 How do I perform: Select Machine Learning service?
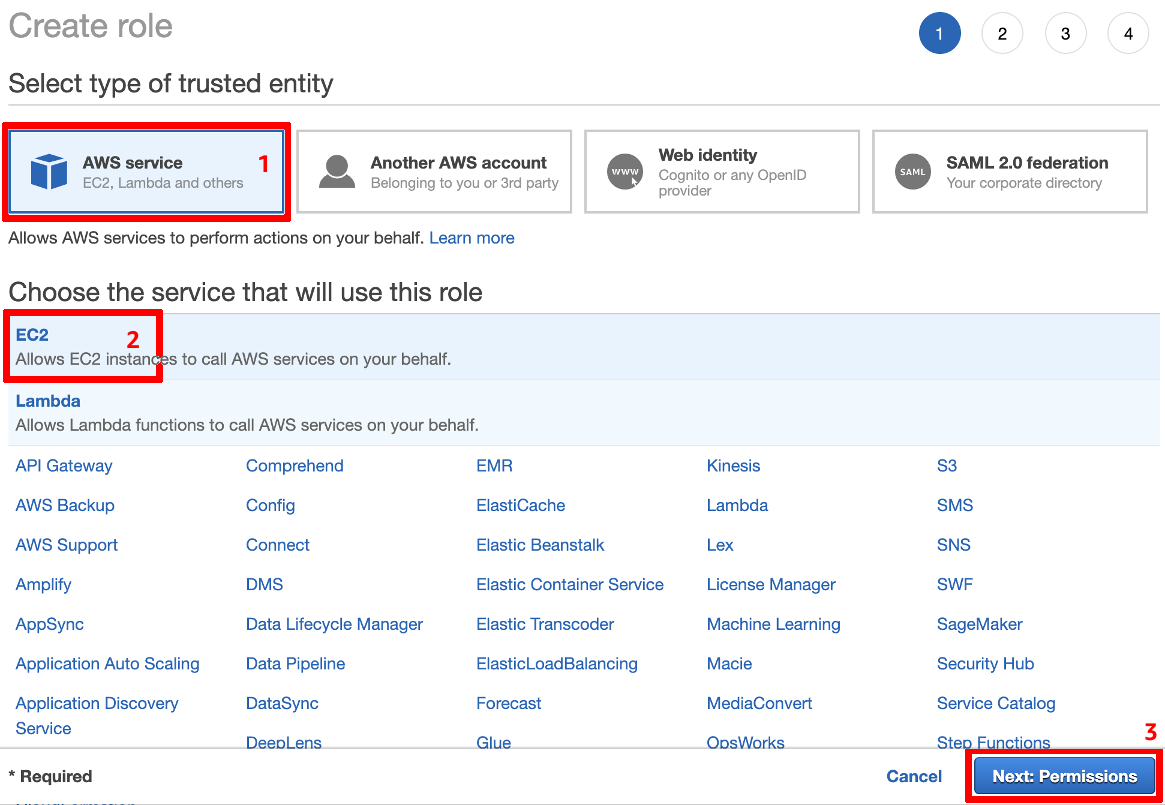point(773,624)
